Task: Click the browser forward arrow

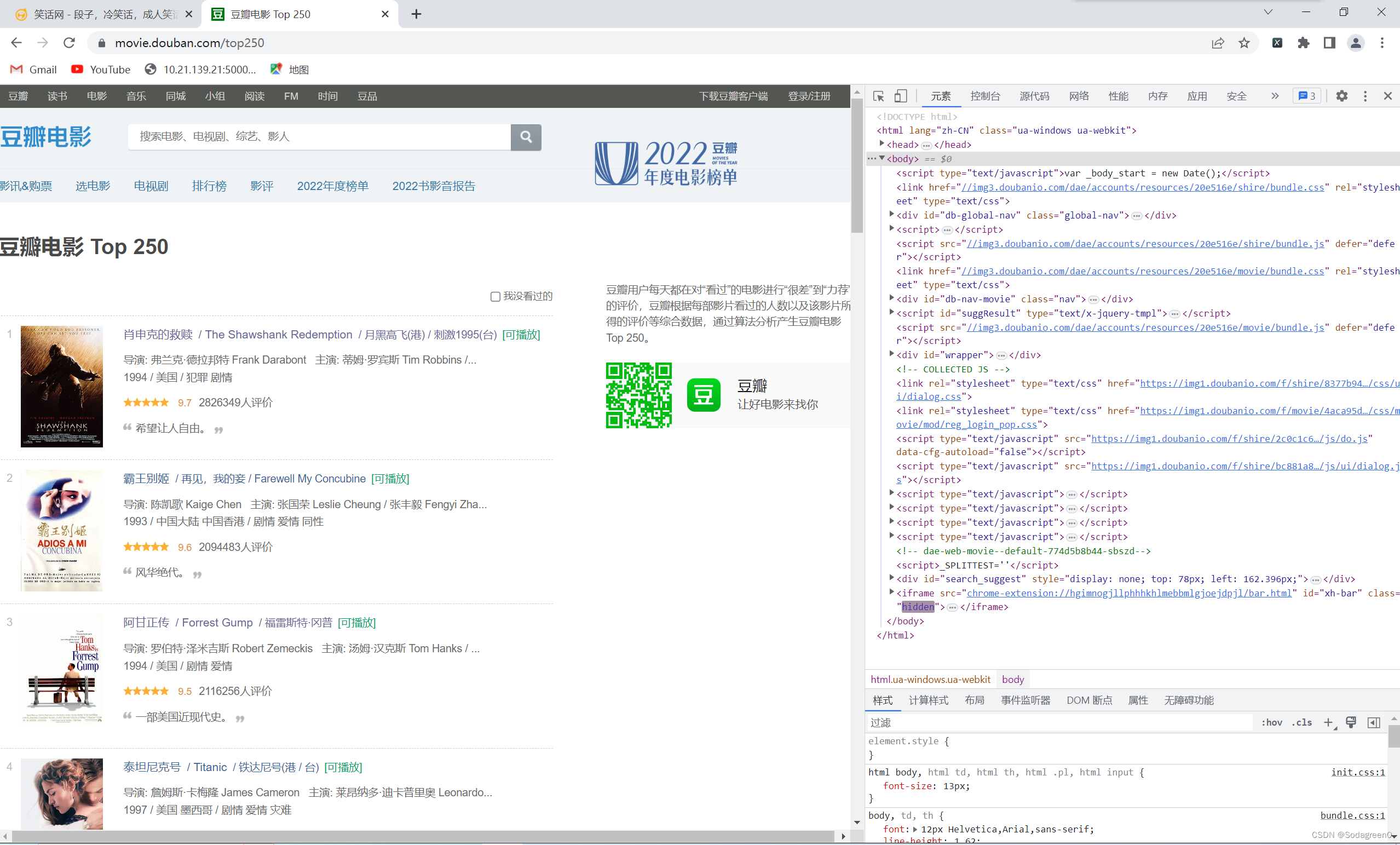Action: (43, 43)
